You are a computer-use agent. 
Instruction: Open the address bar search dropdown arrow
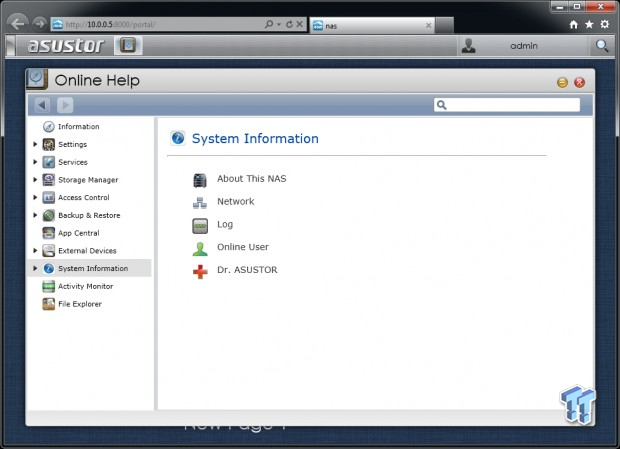(279, 25)
